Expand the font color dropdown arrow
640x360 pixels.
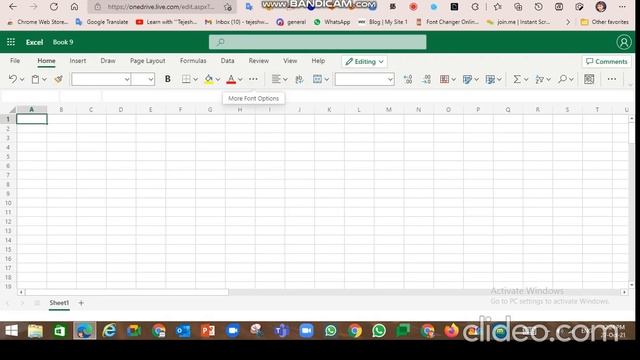coord(240,80)
